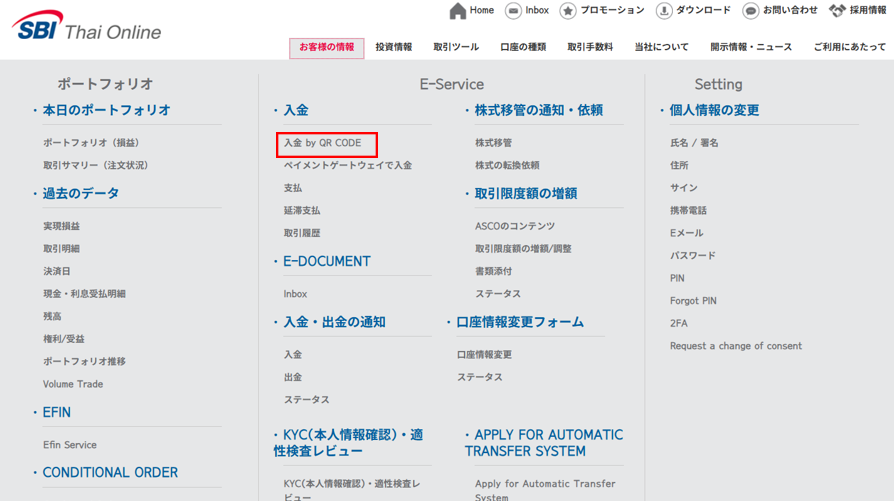The height and width of the screenshot is (501, 894).
Task: Click the Eメール link
Action: [x=686, y=233]
